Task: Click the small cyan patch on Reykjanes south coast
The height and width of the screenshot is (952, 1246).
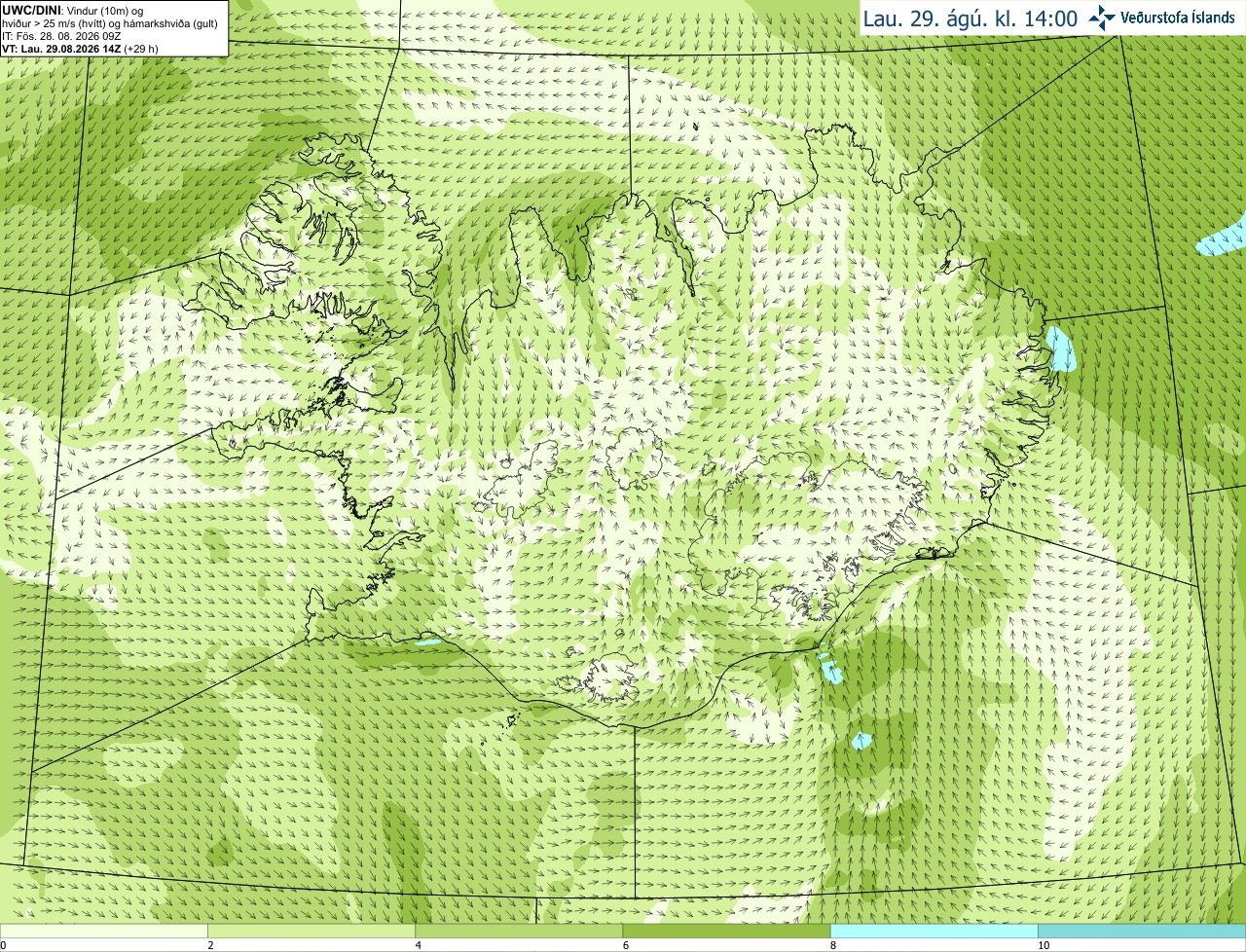Action: pyautogui.click(x=426, y=641)
